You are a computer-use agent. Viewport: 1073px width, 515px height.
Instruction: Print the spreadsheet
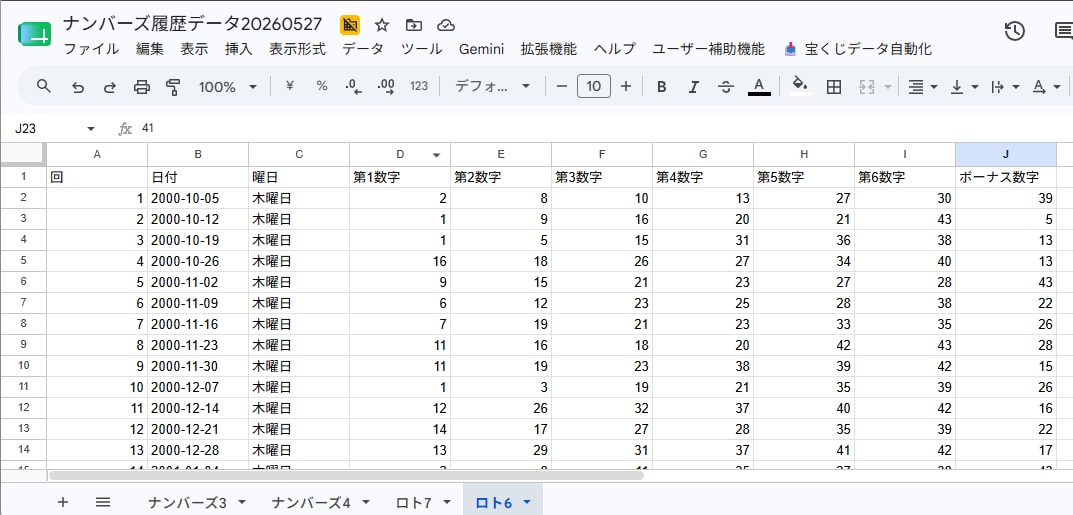[x=142, y=87]
